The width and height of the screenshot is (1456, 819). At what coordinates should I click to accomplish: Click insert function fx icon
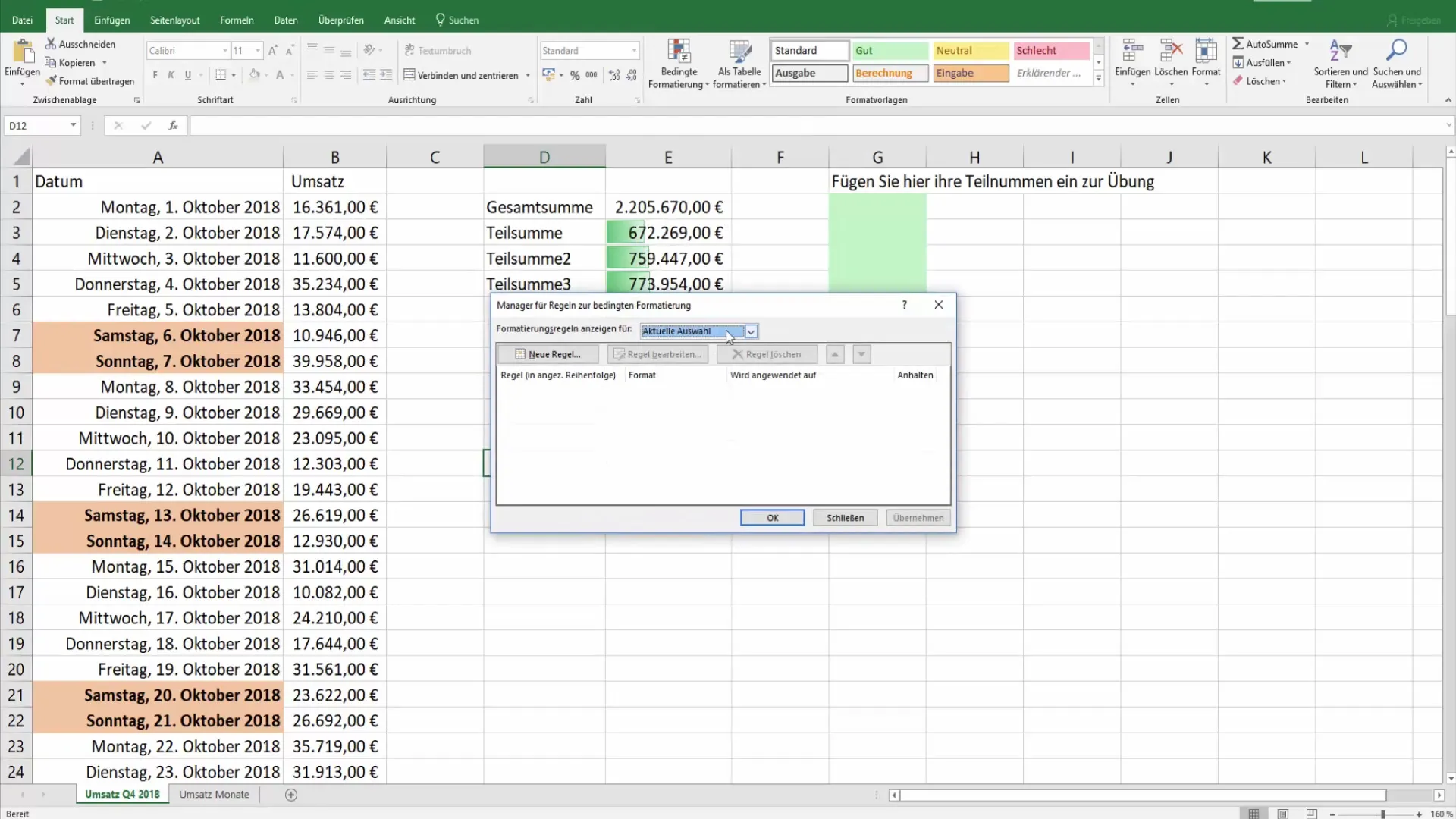173,126
